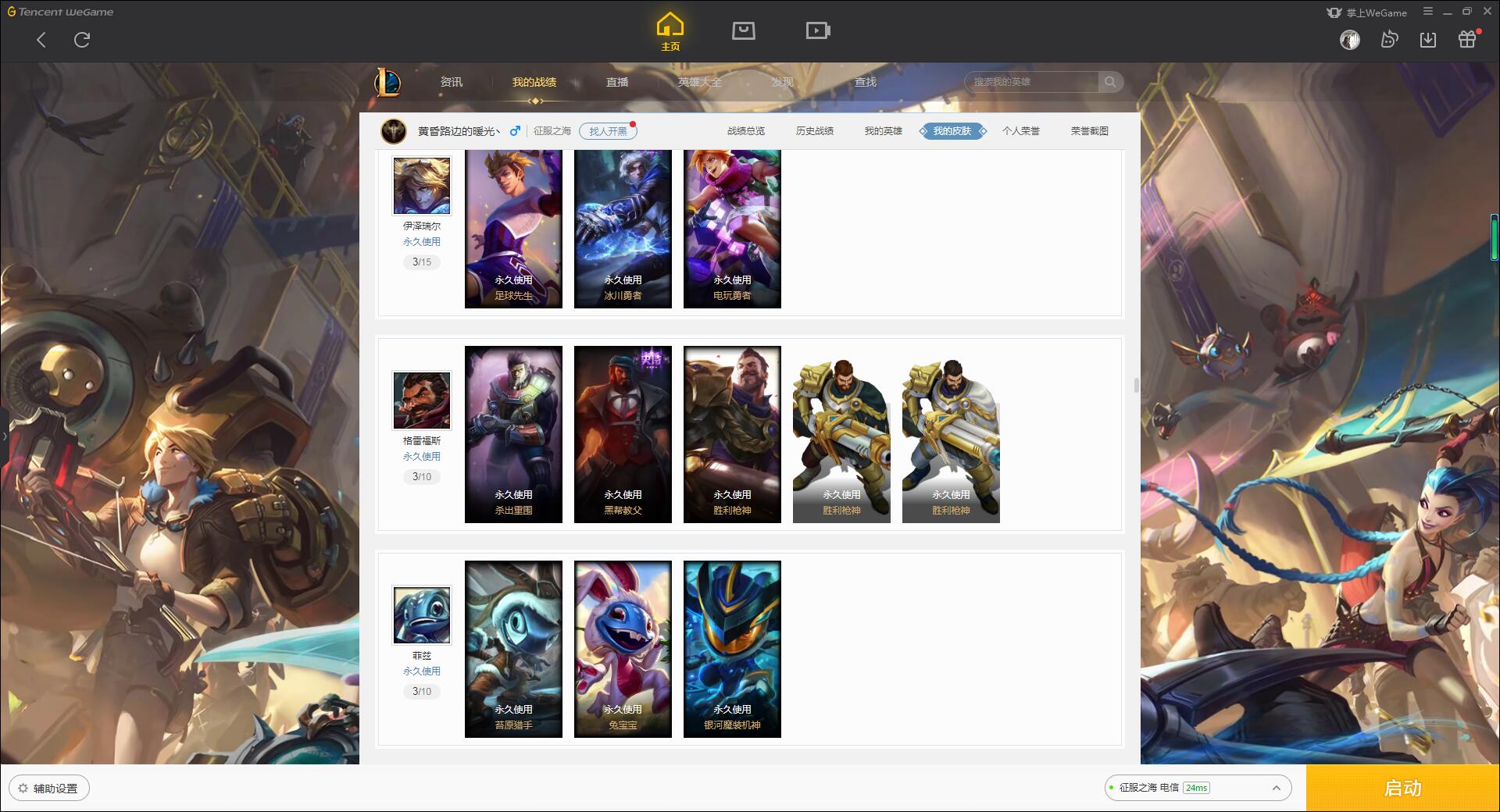Open the 杀出重围 skin card
Image resolution: width=1500 pixels, height=812 pixels.
pos(513,434)
